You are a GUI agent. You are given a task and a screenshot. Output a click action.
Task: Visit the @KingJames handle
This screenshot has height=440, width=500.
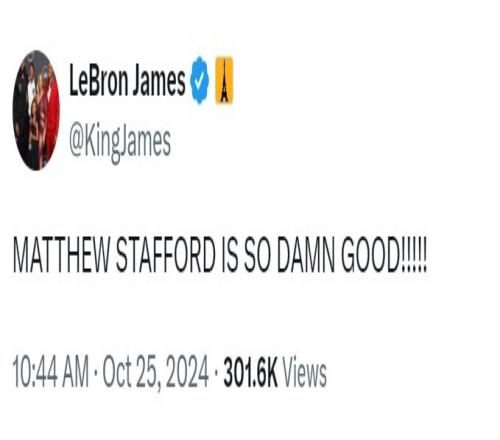120,143
